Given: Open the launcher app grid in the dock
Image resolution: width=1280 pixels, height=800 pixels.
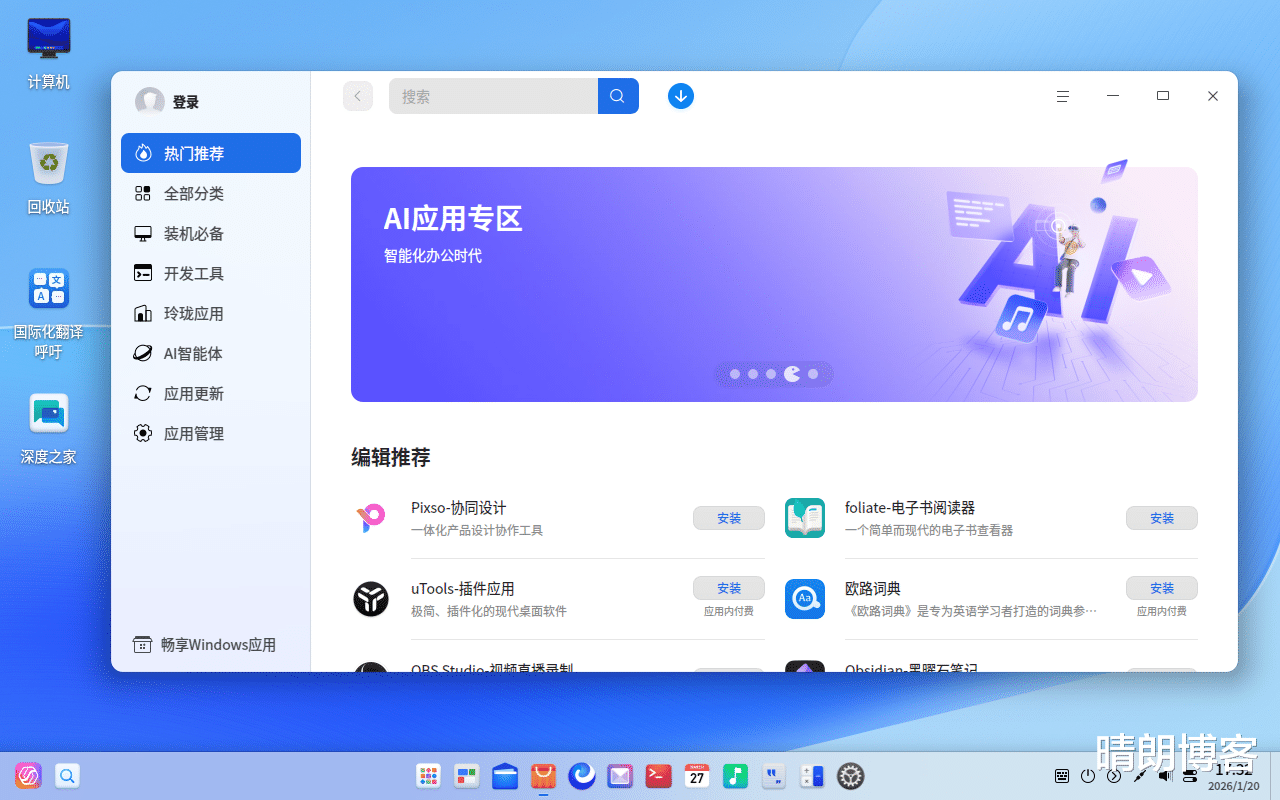Looking at the screenshot, I should [428, 775].
